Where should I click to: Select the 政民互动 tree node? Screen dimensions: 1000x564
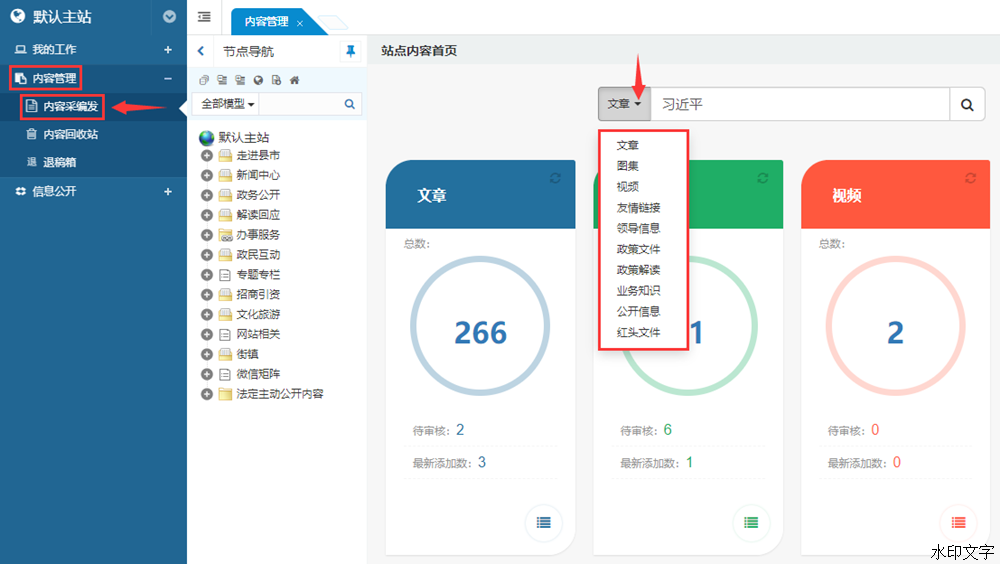(258, 255)
